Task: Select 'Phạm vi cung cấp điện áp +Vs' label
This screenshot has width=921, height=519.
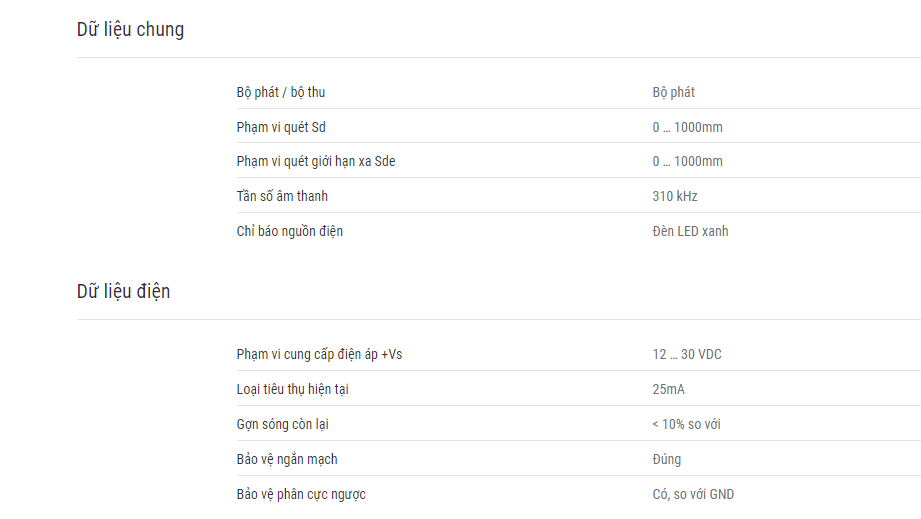Action: pyautogui.click(x=320, y=355)
